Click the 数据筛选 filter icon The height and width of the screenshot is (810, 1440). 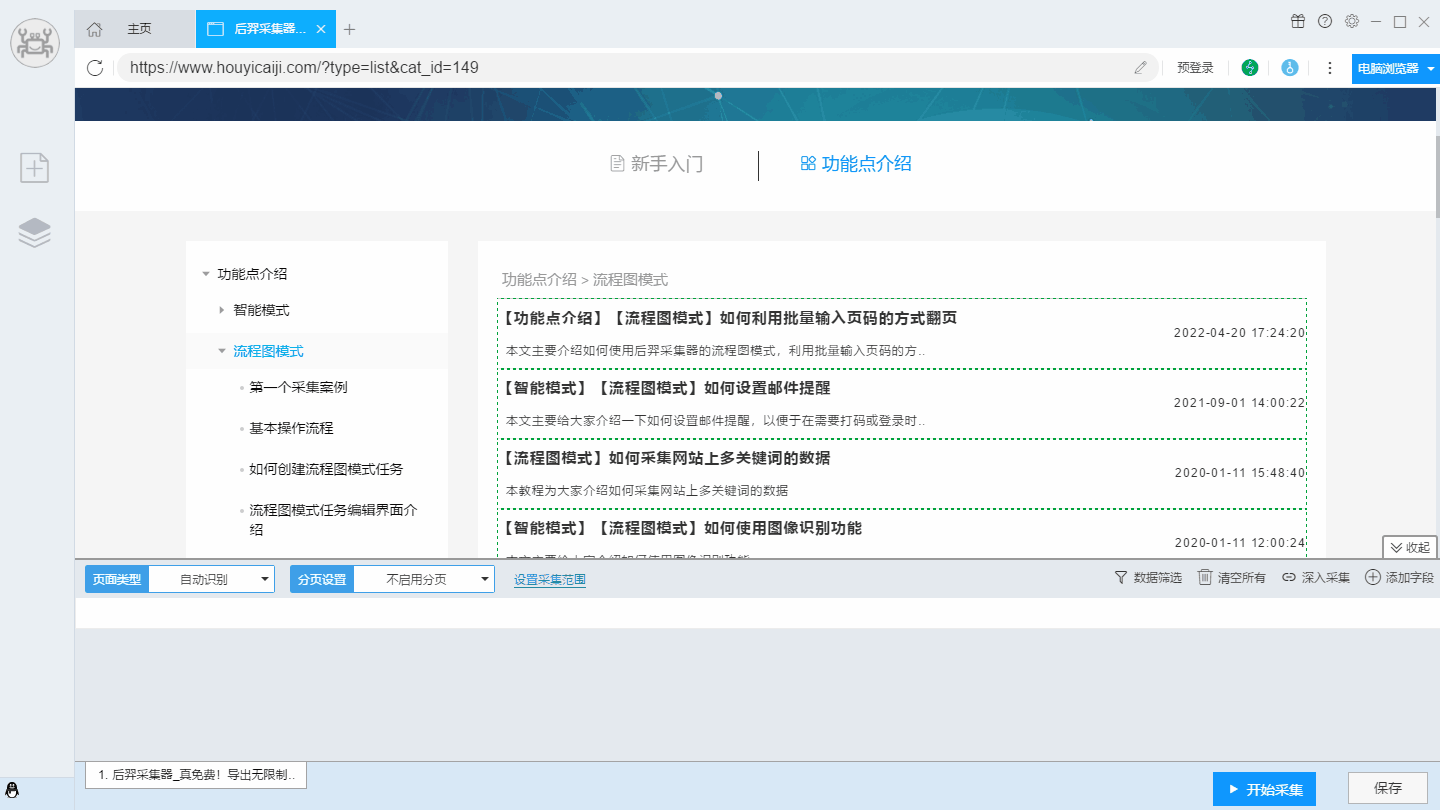(x=1121, y=578)
